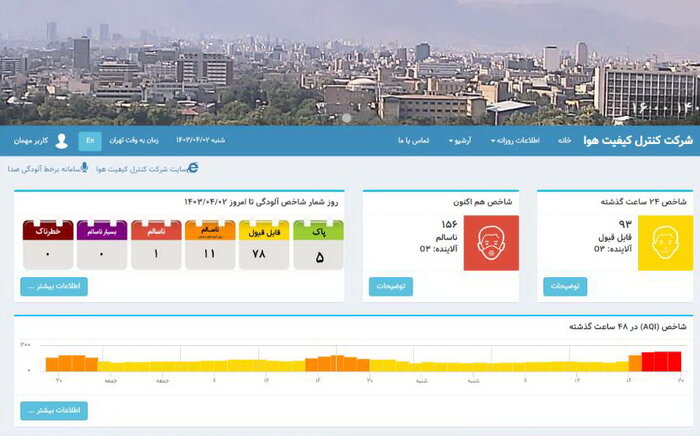Click the شاخص (AQI) در ۴۸ ساعت گذشته heading
The width and height of the screenshot is (700, 436).
tap(628, 327)
